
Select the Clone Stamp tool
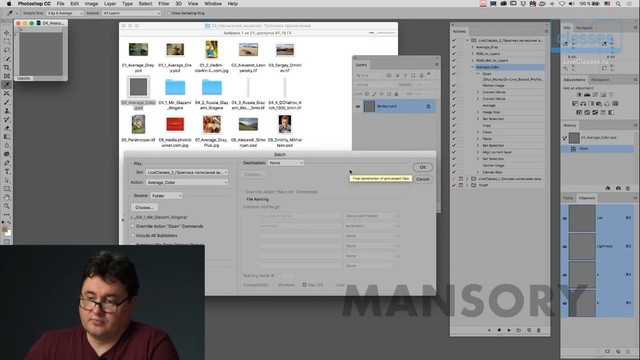[x=7, y=111]
